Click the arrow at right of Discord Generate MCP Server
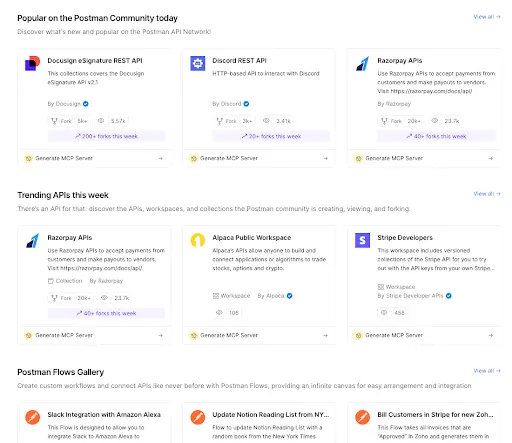The width and height of the screenshot is (512, 443). [326, 158]
